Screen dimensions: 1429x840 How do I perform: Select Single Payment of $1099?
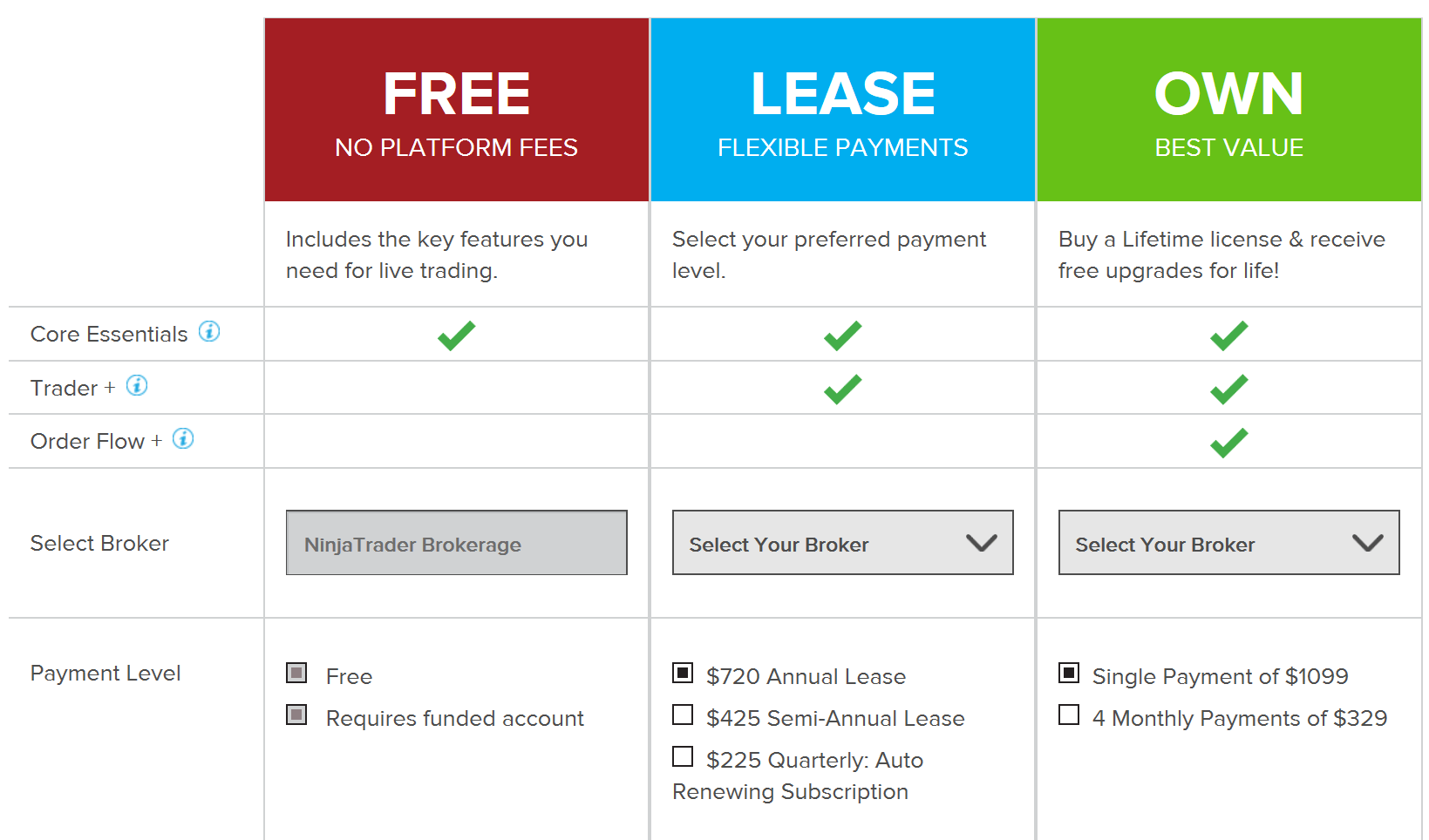[1069, 673]
